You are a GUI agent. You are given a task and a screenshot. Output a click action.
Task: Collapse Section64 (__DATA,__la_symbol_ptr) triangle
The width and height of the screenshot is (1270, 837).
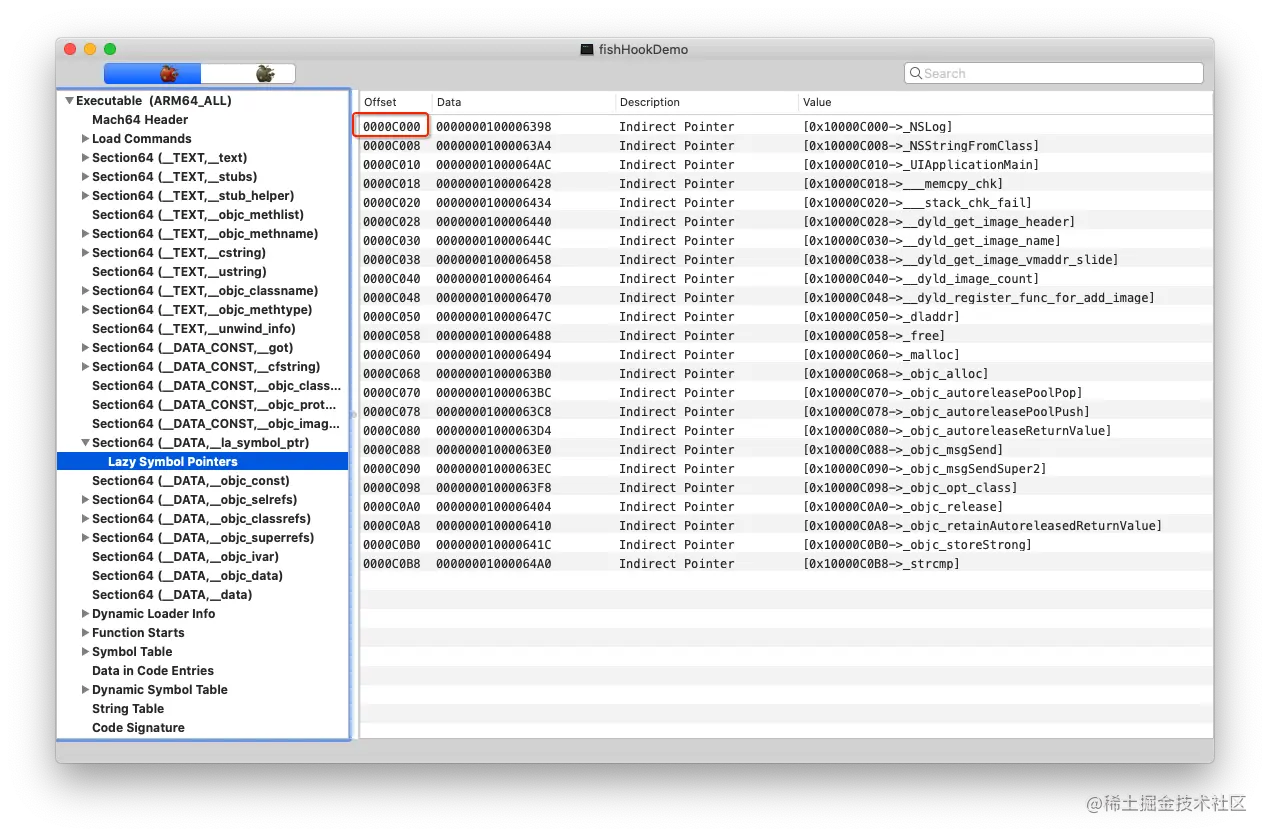point(85,443)
